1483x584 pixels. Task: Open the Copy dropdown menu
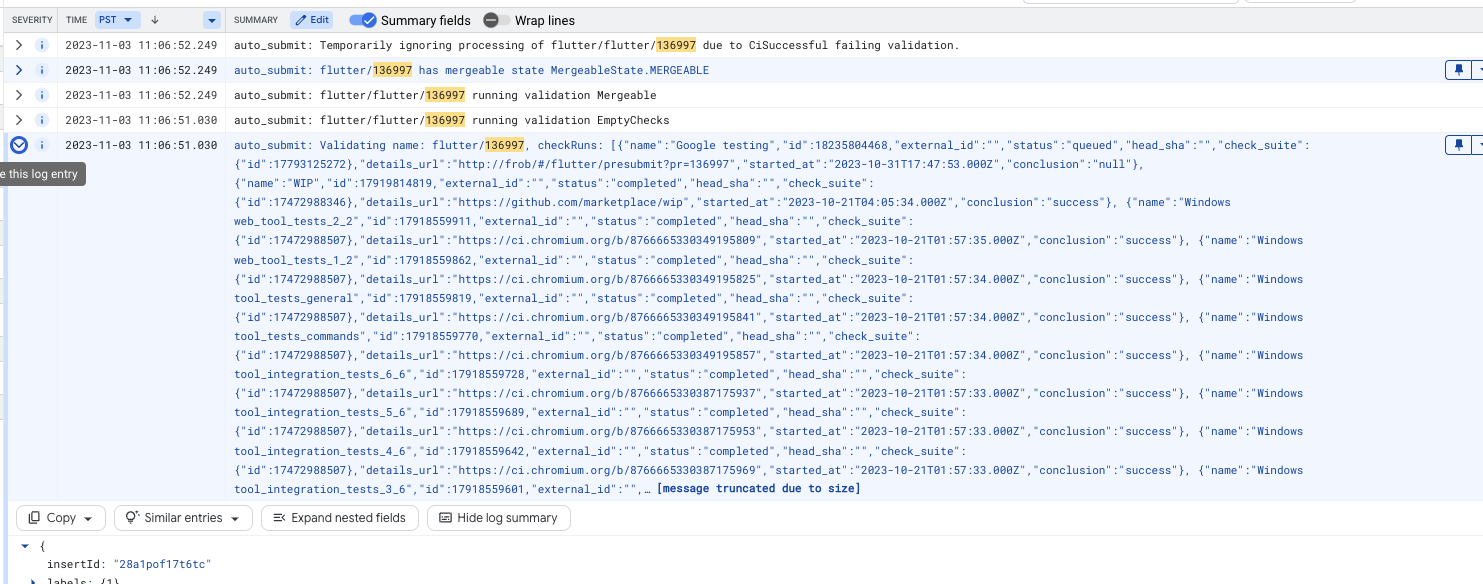(x=86, y=518)
